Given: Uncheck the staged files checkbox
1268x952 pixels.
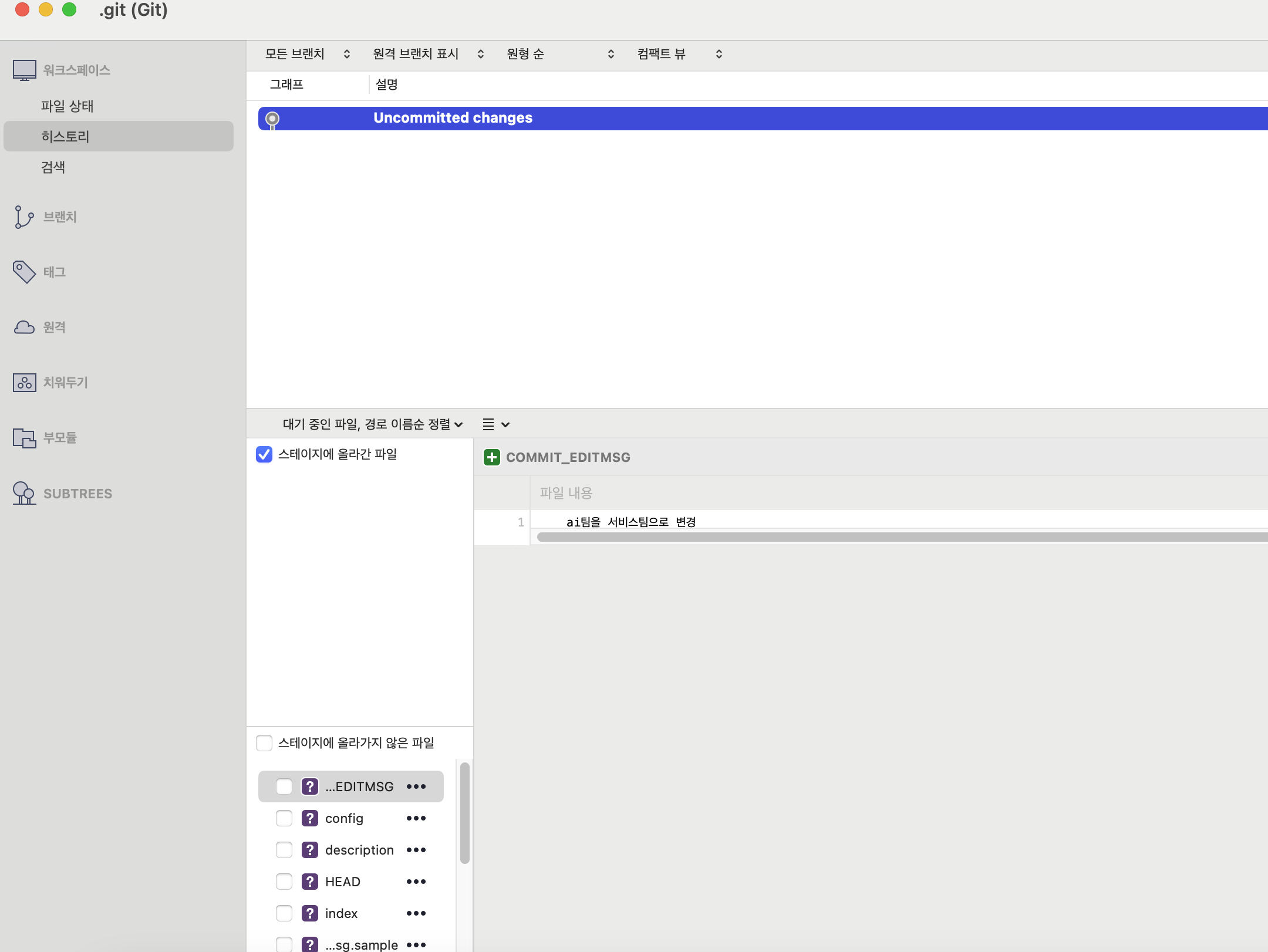Looking at the screenshot, I should pyautogui.click(x=264, y=454).
